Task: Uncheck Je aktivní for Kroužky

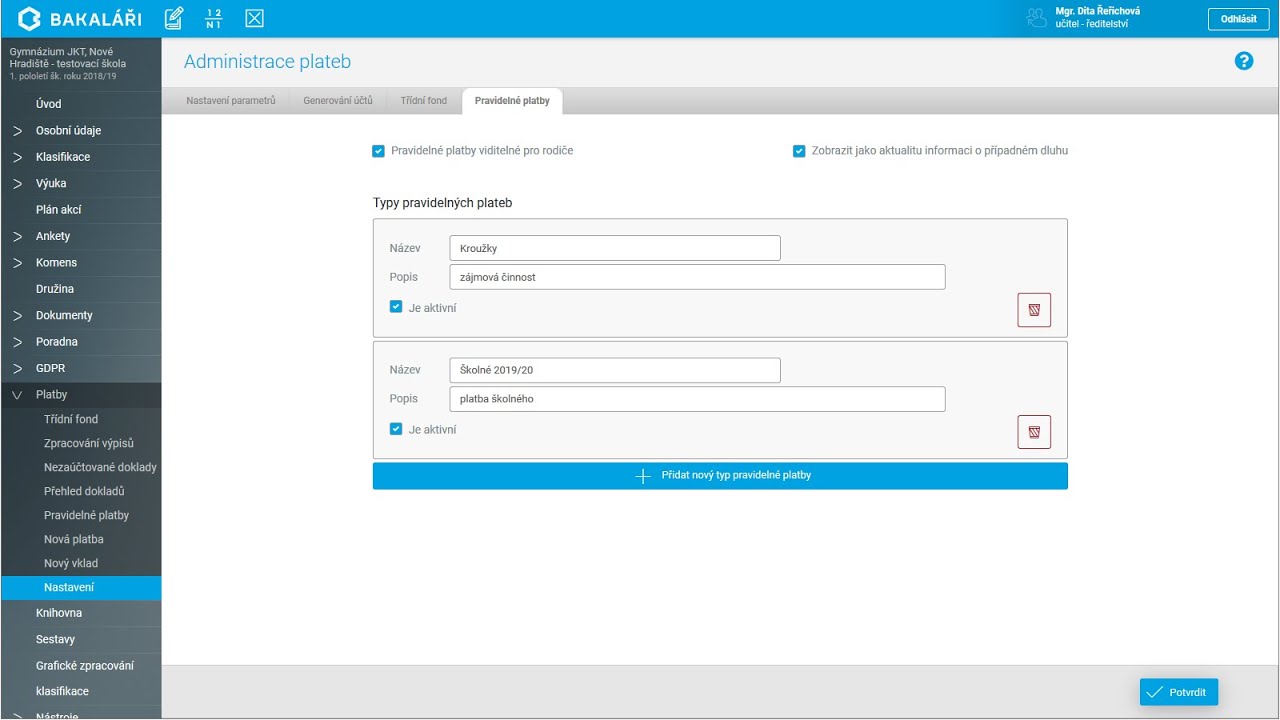Action: pos(396,307)
